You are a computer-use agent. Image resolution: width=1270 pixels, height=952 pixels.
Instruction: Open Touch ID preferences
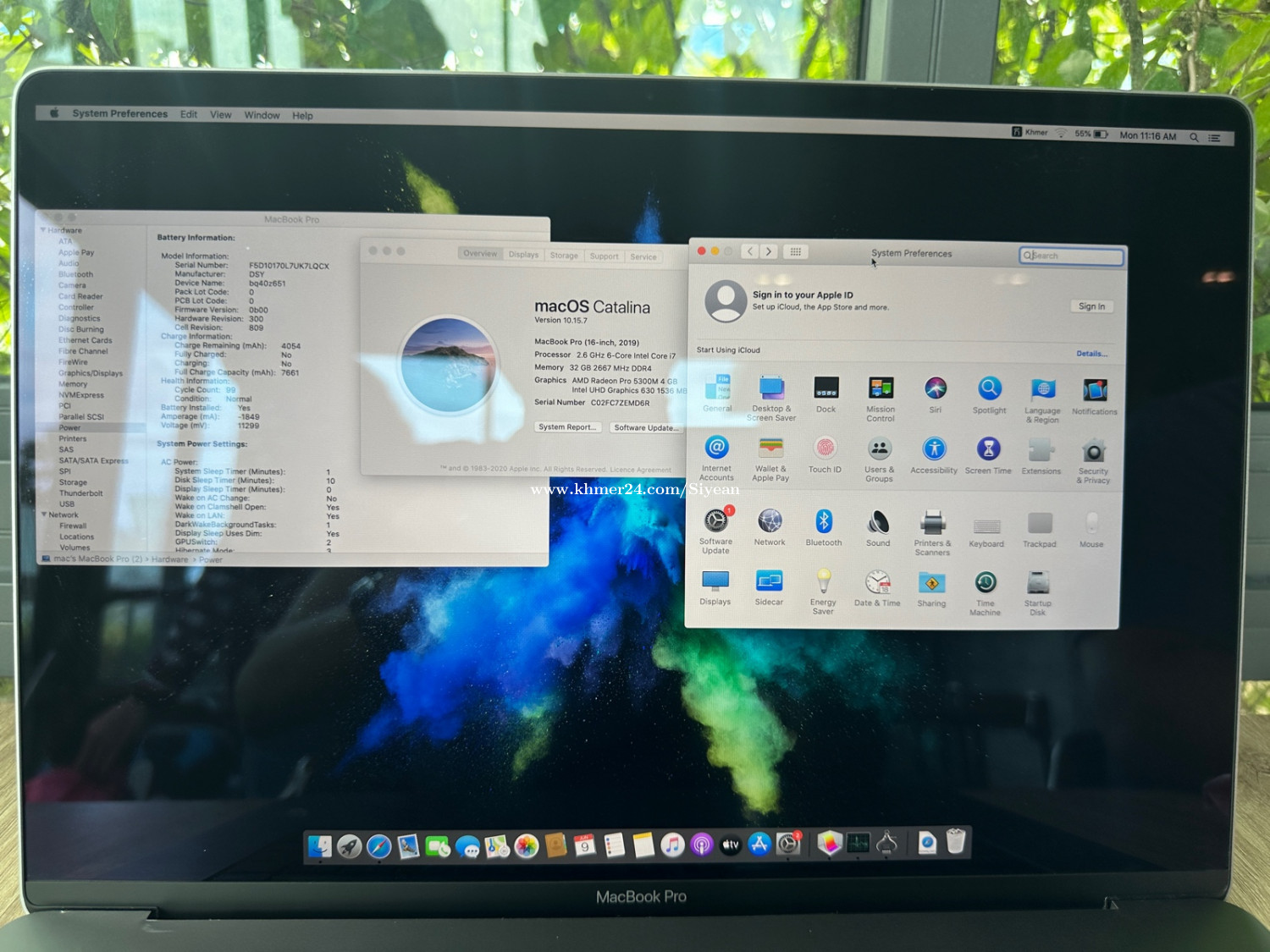825,454
